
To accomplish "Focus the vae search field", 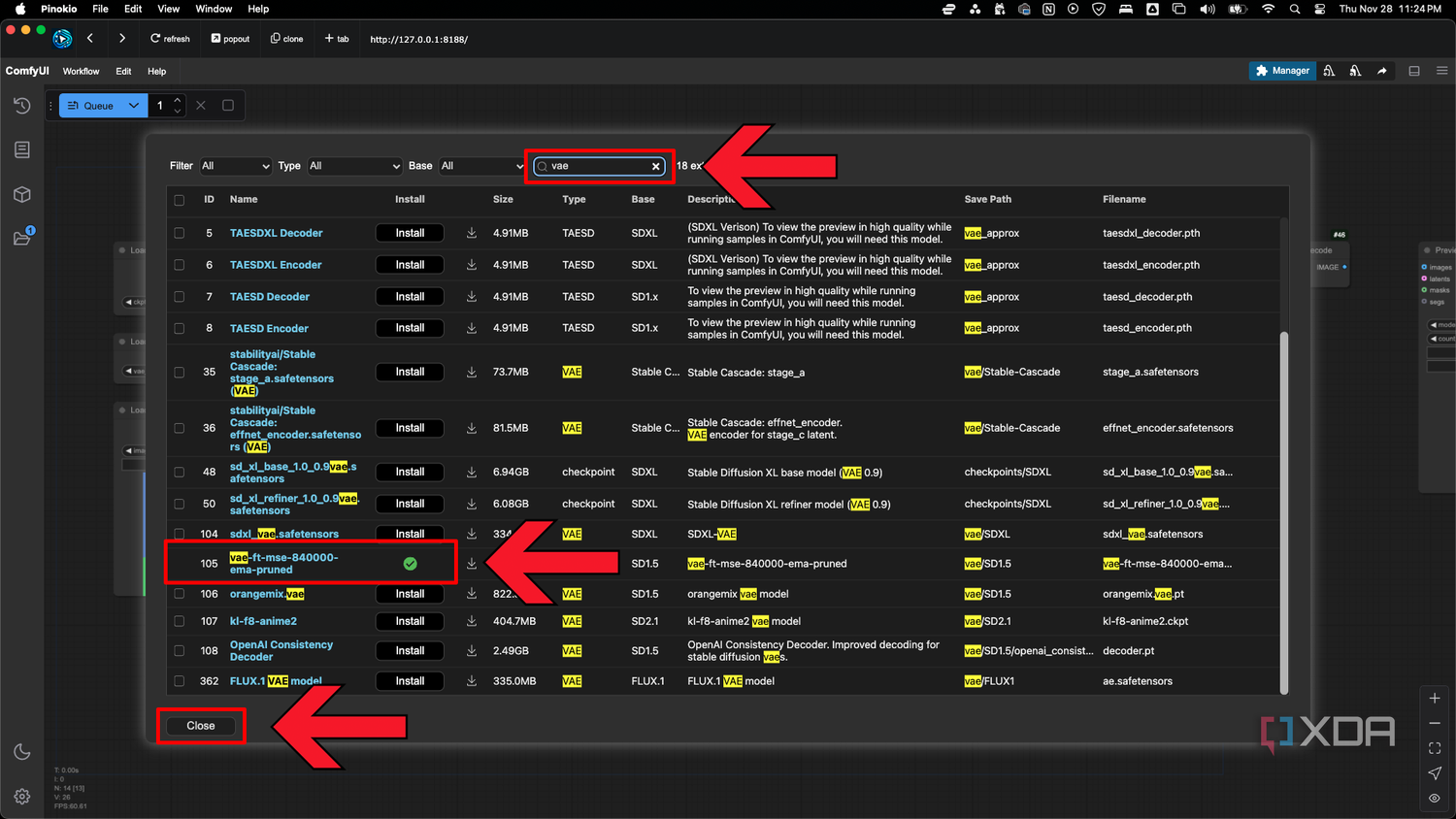I will [x=600, y=166].
